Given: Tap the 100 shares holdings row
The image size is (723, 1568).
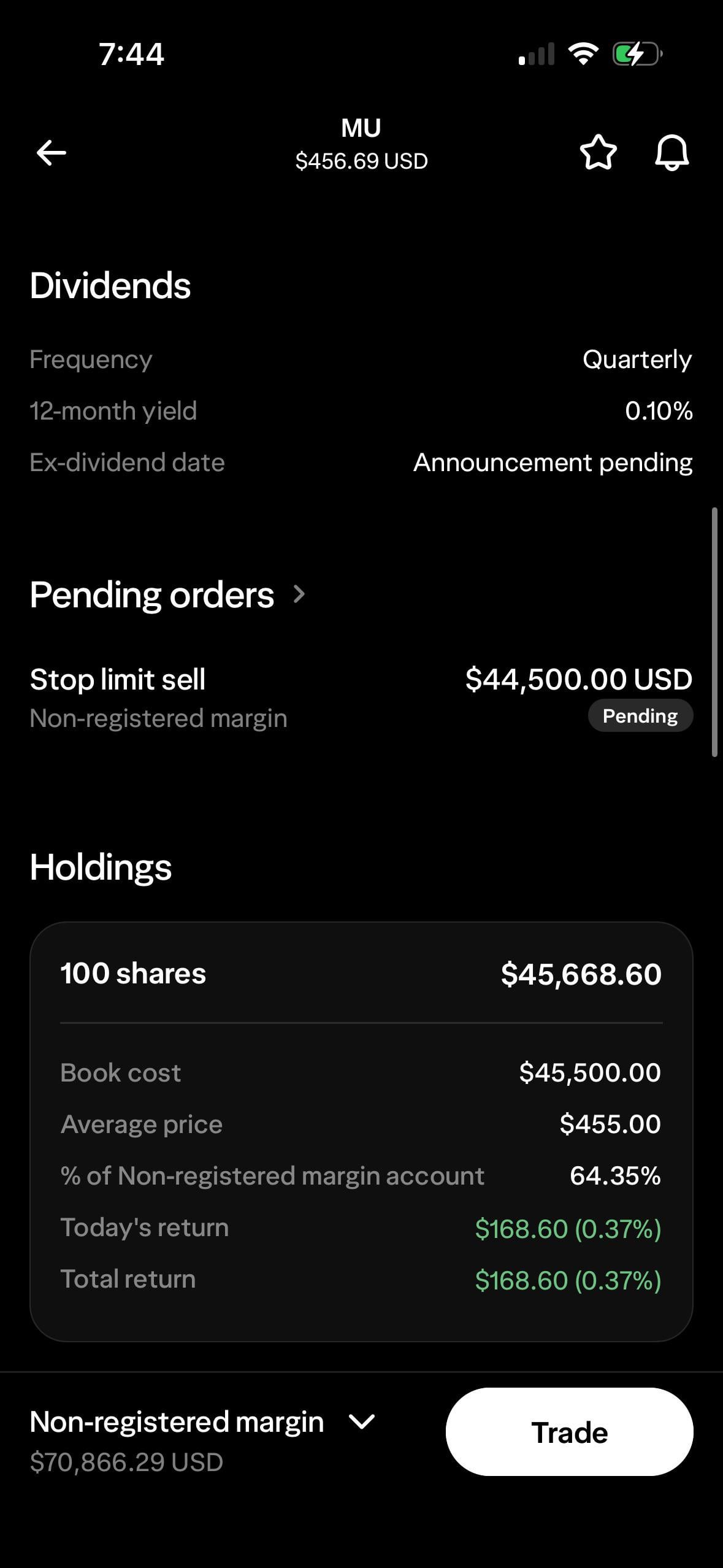Looking at the screenshot, I should pyautogui.click(x=133, y=974).
